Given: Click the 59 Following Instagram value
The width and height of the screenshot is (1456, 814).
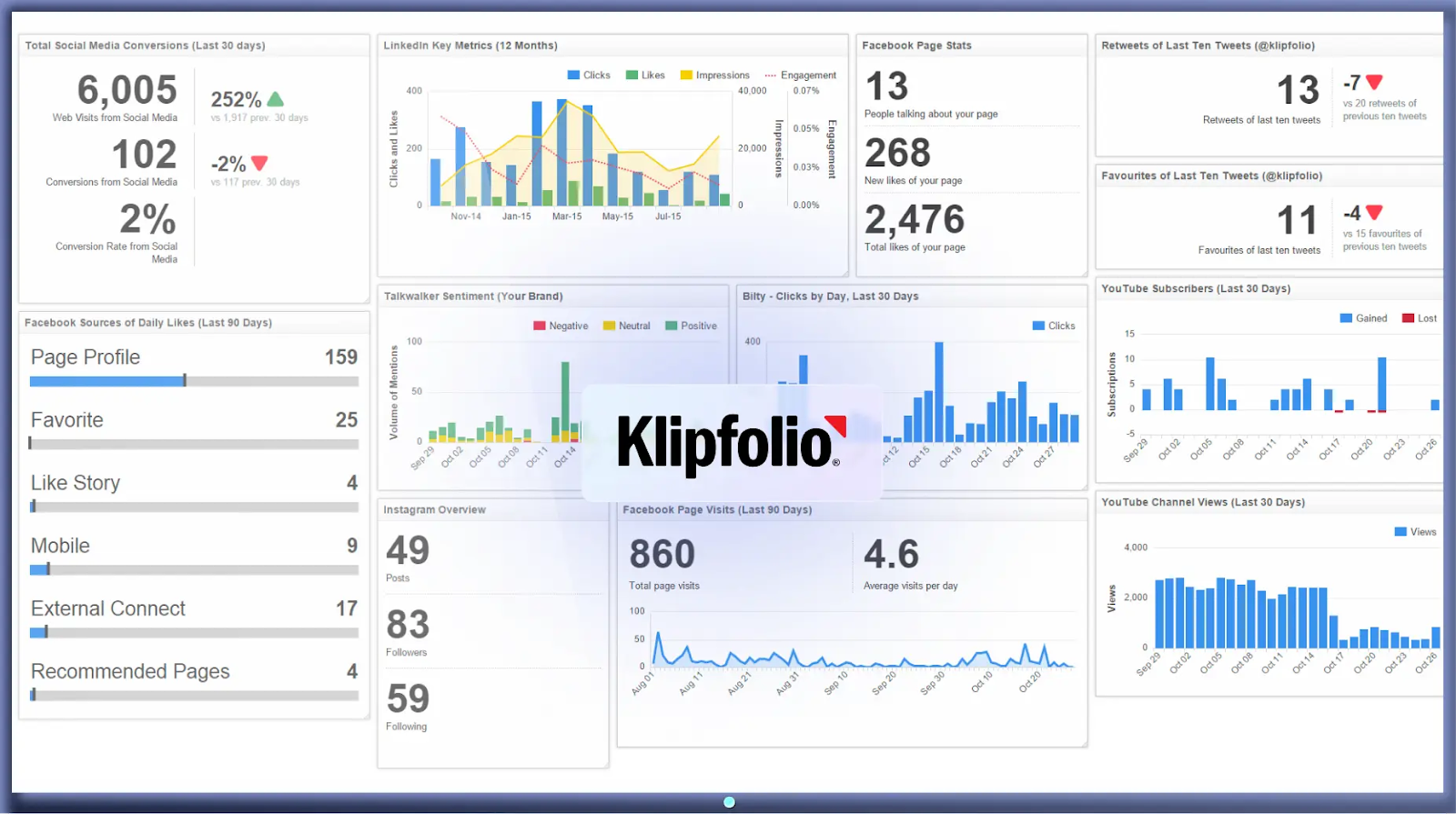Looking at the screenshot, I should [407, 698].
